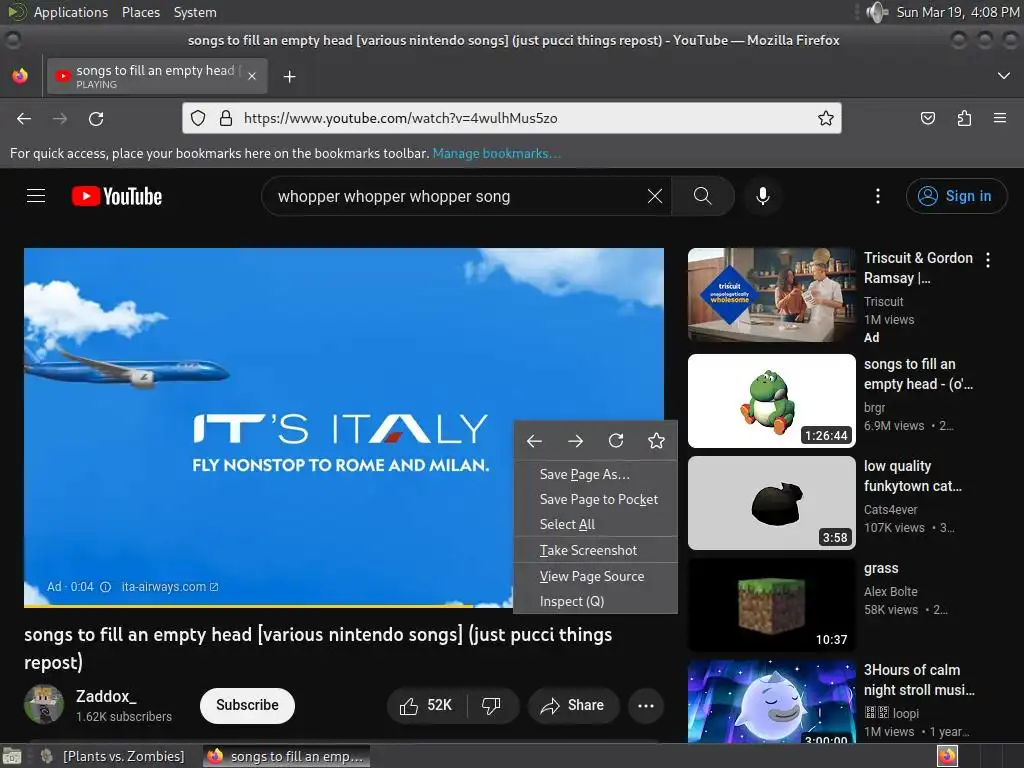Image resolution: width=1024 pixels, height=768 pixels.
Task: Click the Share button under the video
Action: [x=573, y=705]
